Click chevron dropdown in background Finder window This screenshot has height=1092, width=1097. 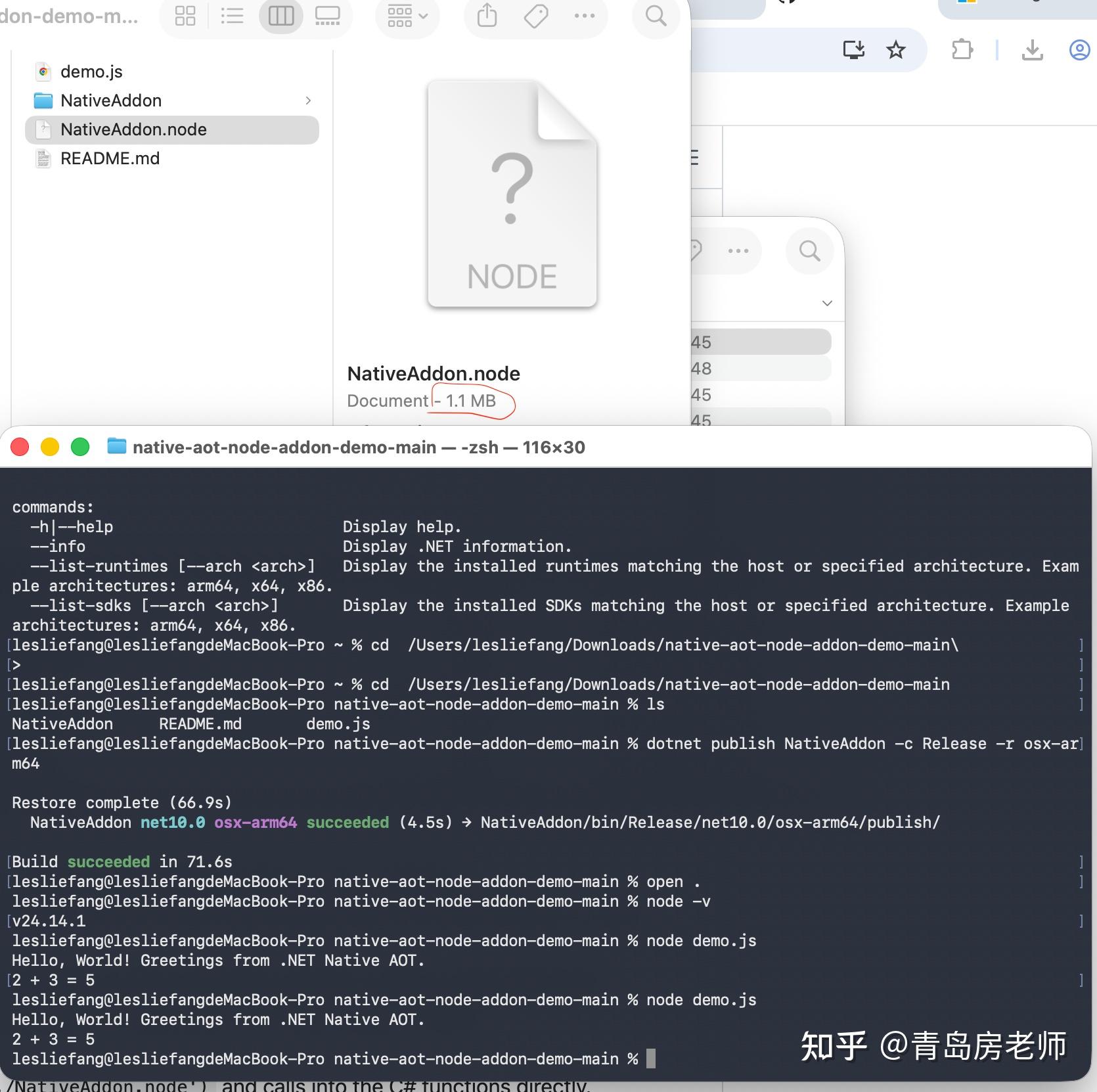(827, 303)
